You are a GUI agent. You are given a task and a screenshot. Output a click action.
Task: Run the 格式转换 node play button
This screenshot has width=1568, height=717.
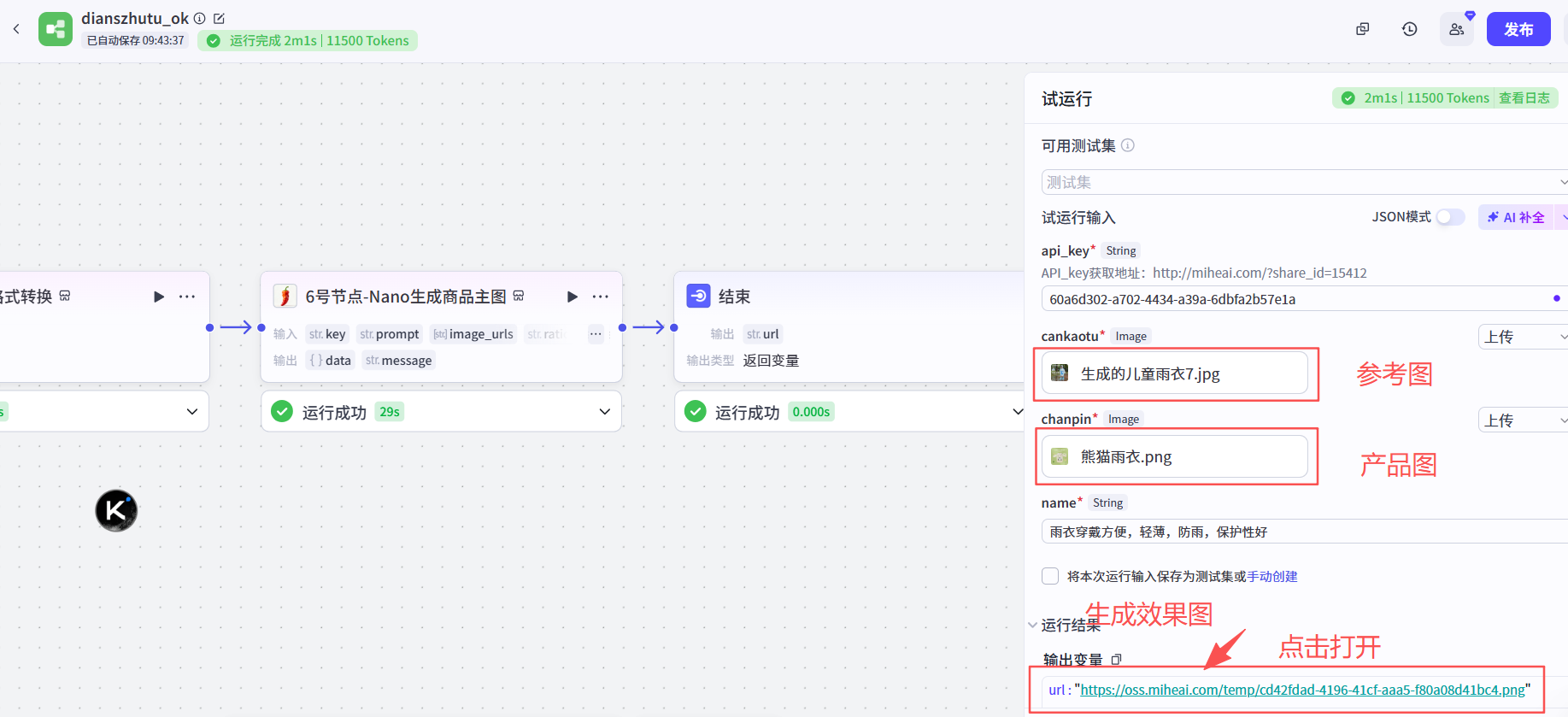click(x=159, y=297)
